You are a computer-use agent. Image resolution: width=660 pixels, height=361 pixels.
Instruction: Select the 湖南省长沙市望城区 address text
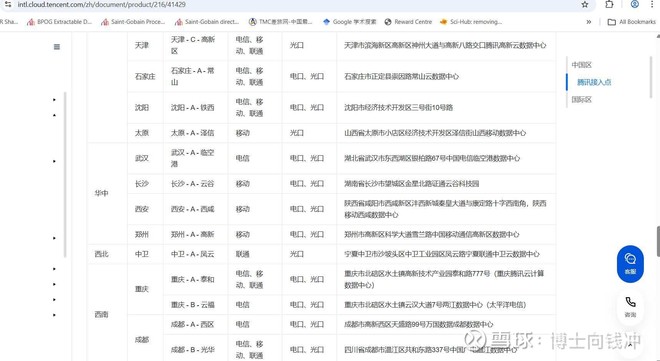(412, 183)
